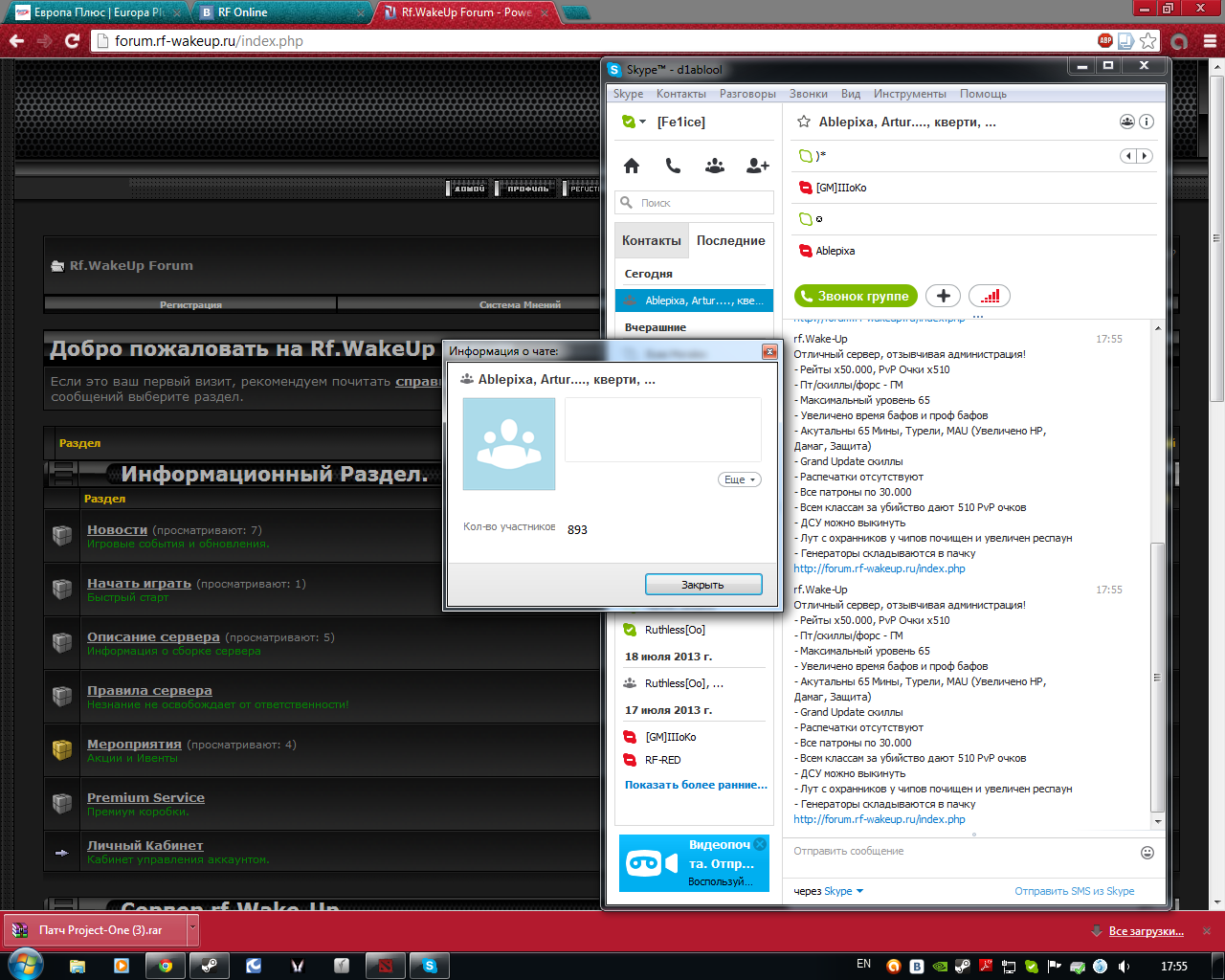Open the Инструменты menu
The width and height of the screenshot is (1225, 980).
coord(910,94)
